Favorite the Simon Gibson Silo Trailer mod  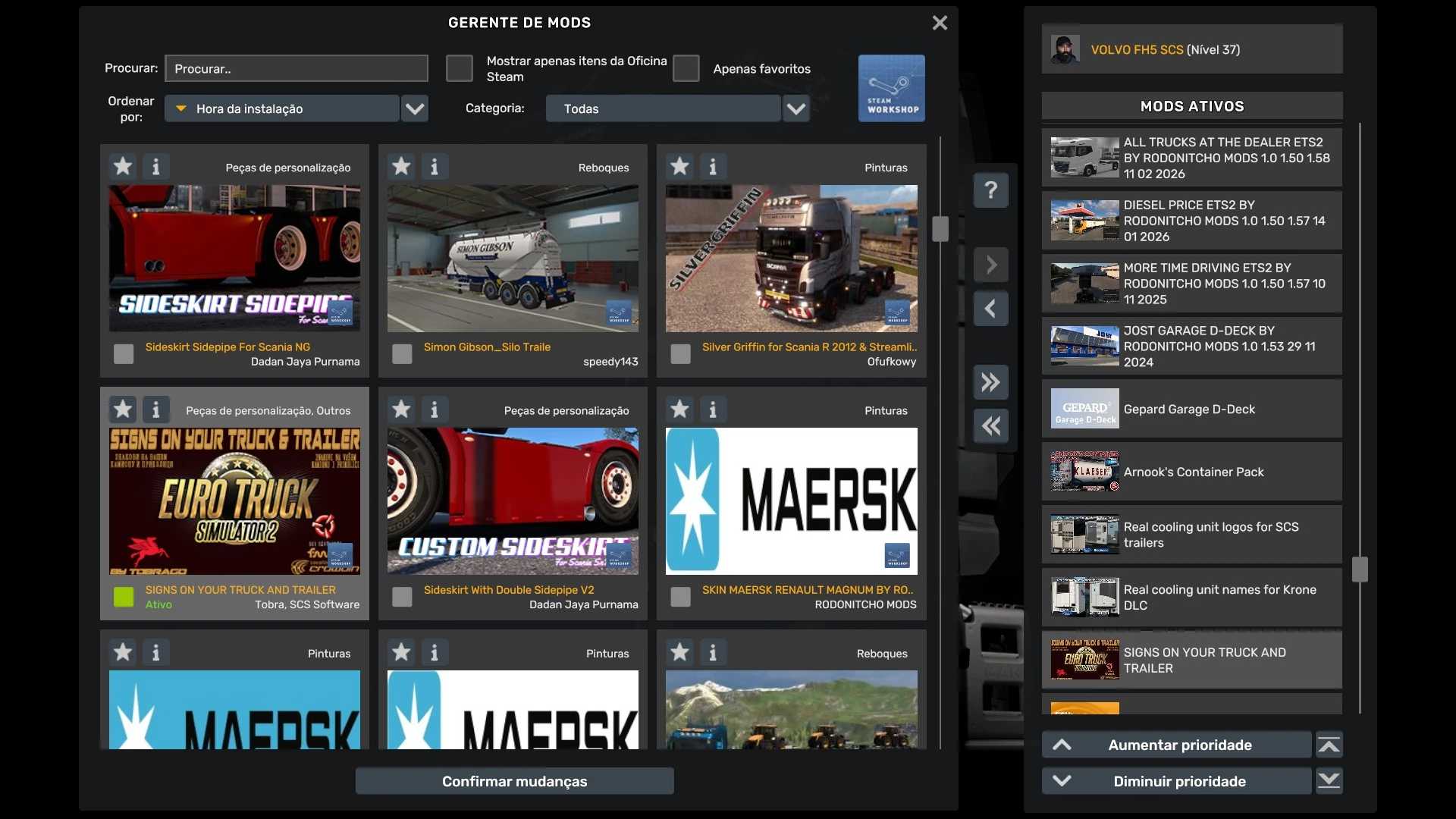[401, 166]
